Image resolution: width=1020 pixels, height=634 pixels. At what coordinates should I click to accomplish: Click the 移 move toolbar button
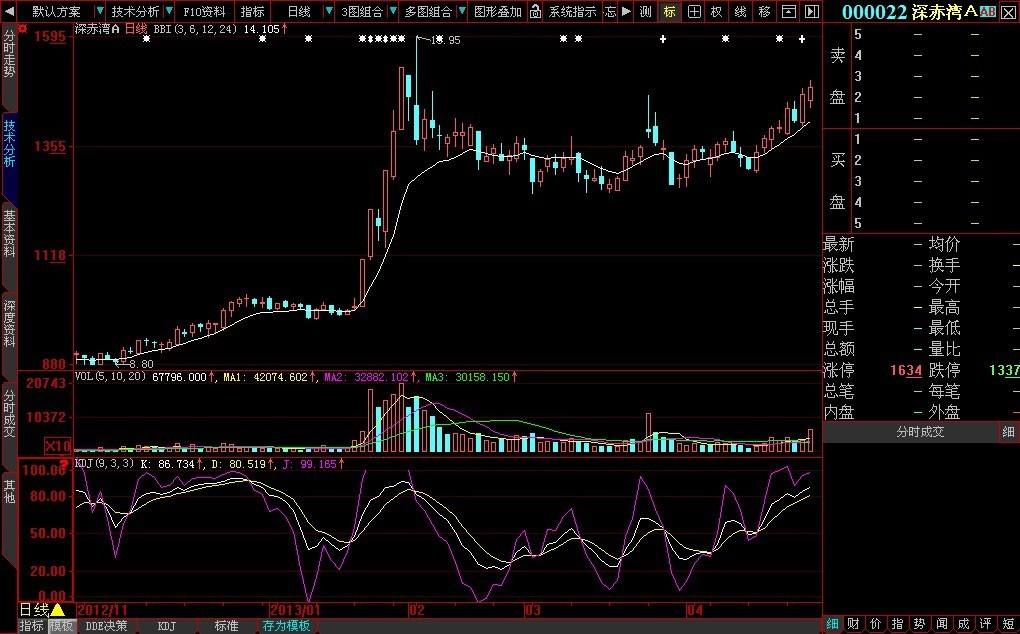pyautogui.click(x=765, y=12)
